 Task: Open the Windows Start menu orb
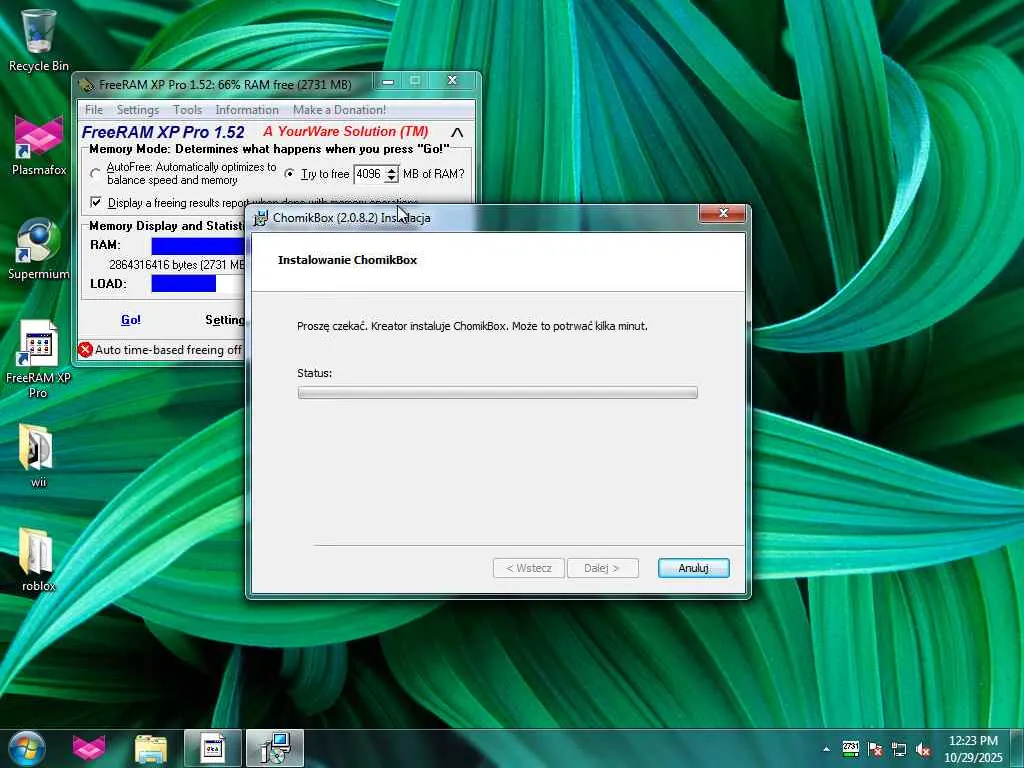(x=27, y=748)
